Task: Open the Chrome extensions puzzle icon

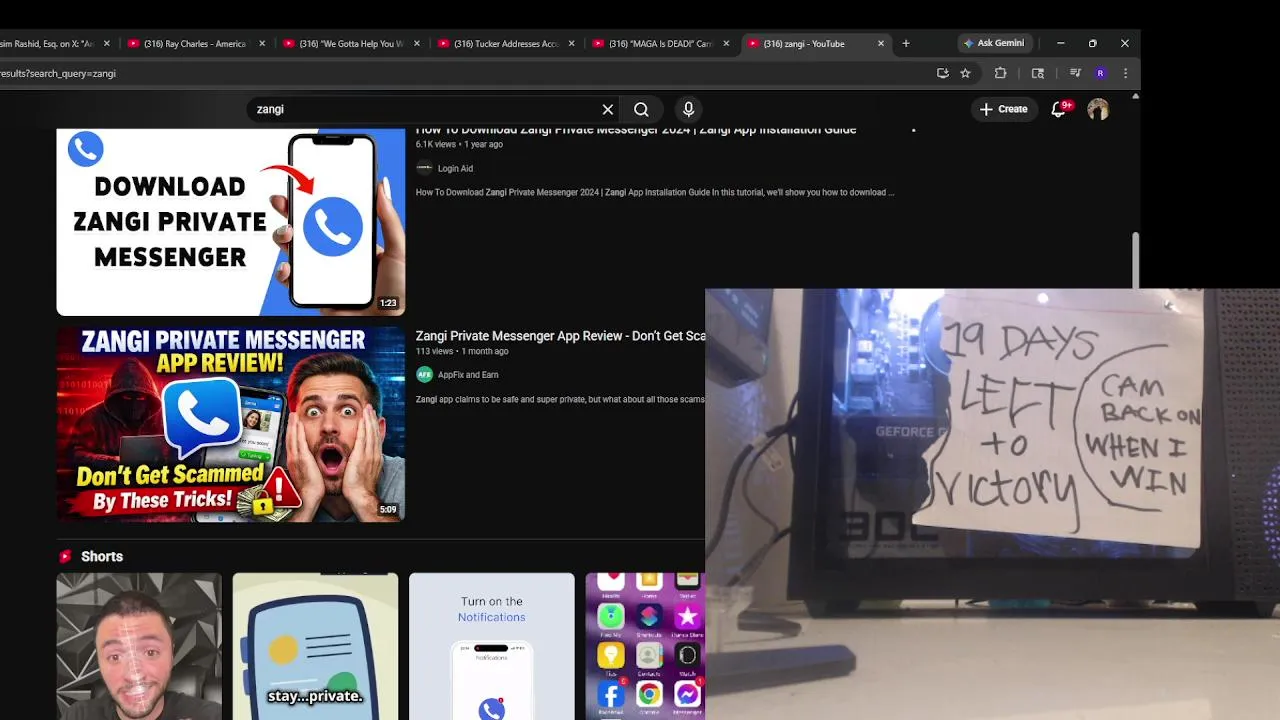Action: coord(1000,73)
